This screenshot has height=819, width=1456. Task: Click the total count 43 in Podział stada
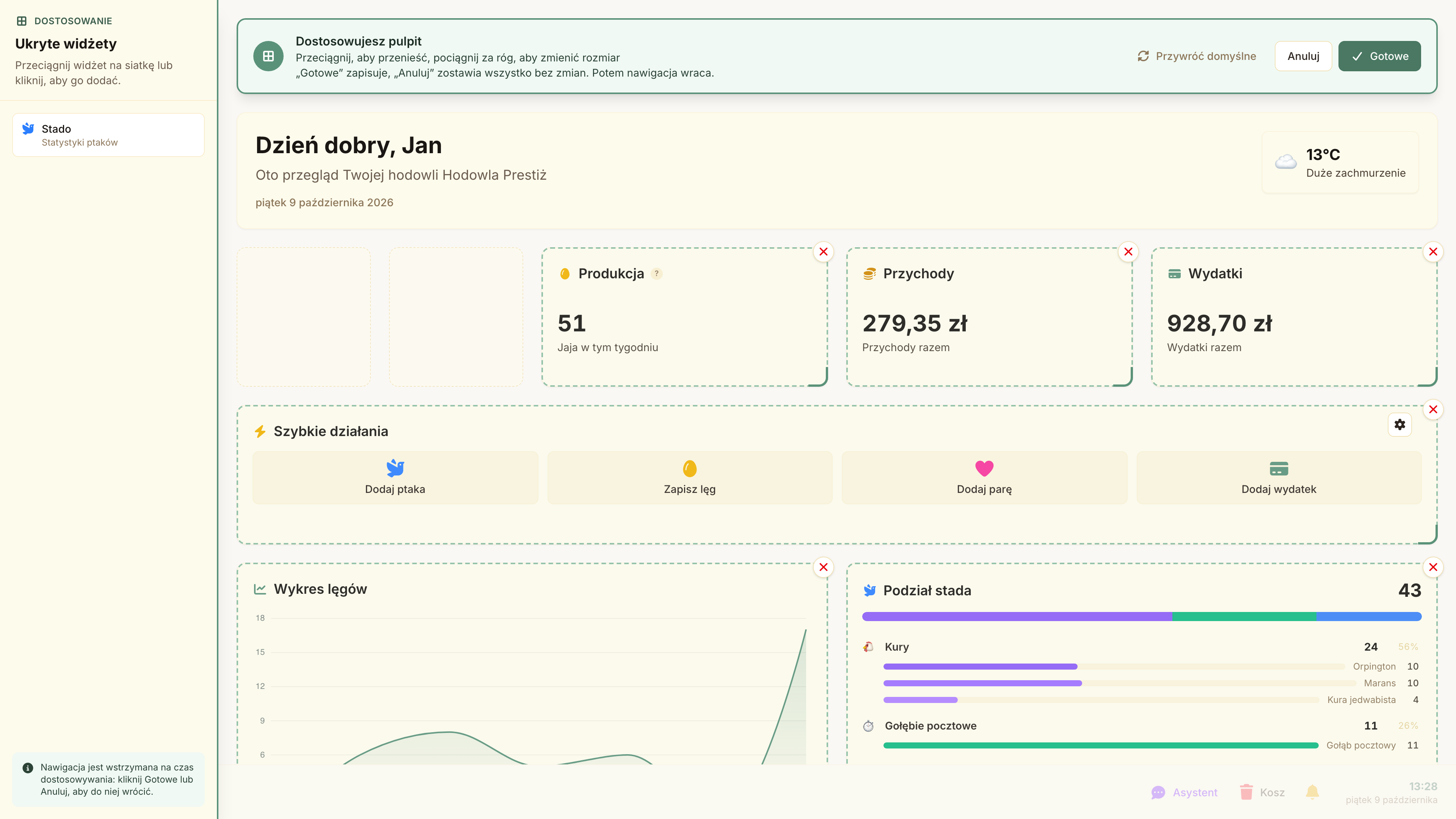pos(1410,590)
